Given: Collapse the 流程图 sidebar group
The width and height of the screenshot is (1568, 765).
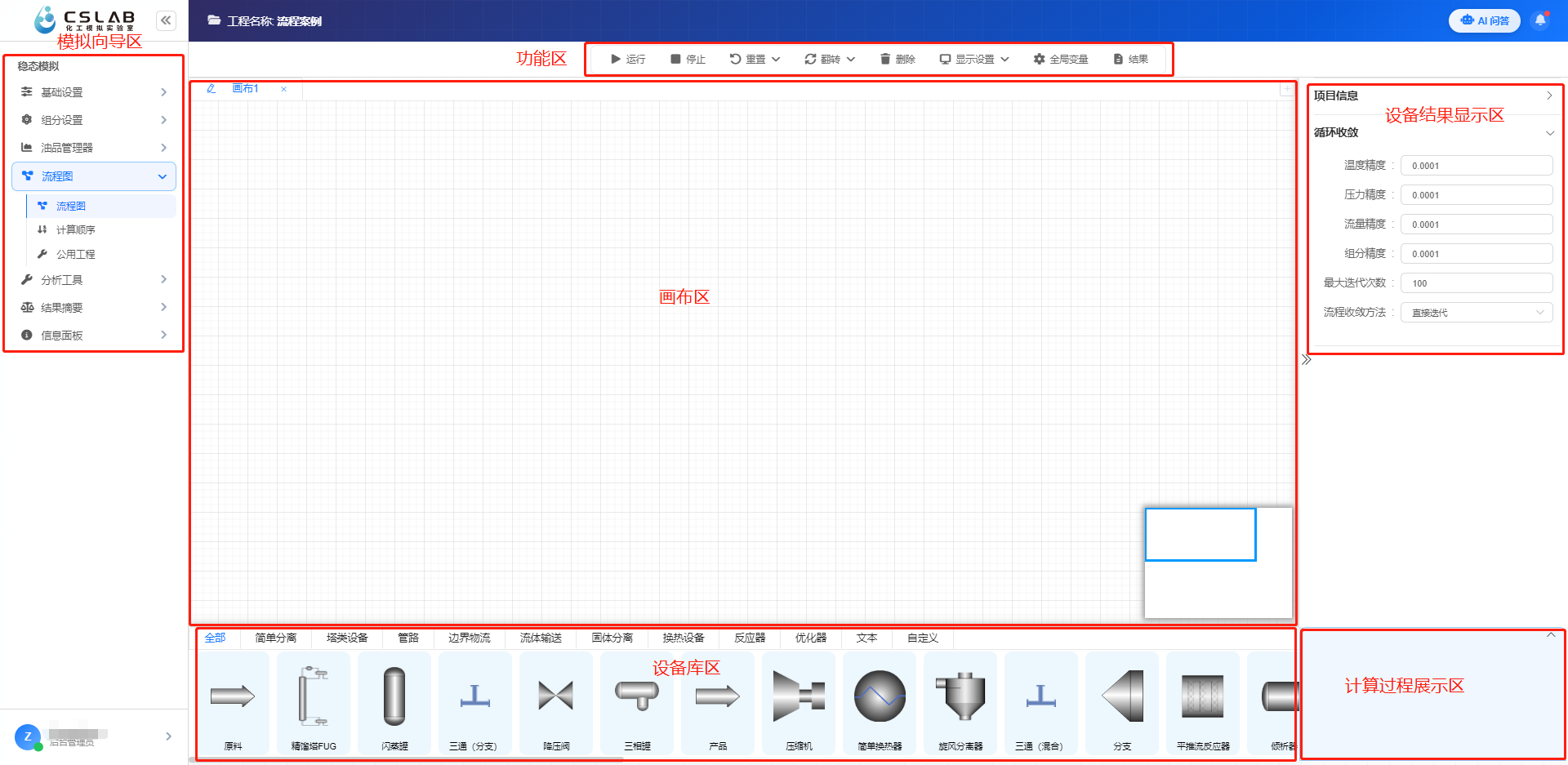Looking at the screenshot, I should point(94,176).
